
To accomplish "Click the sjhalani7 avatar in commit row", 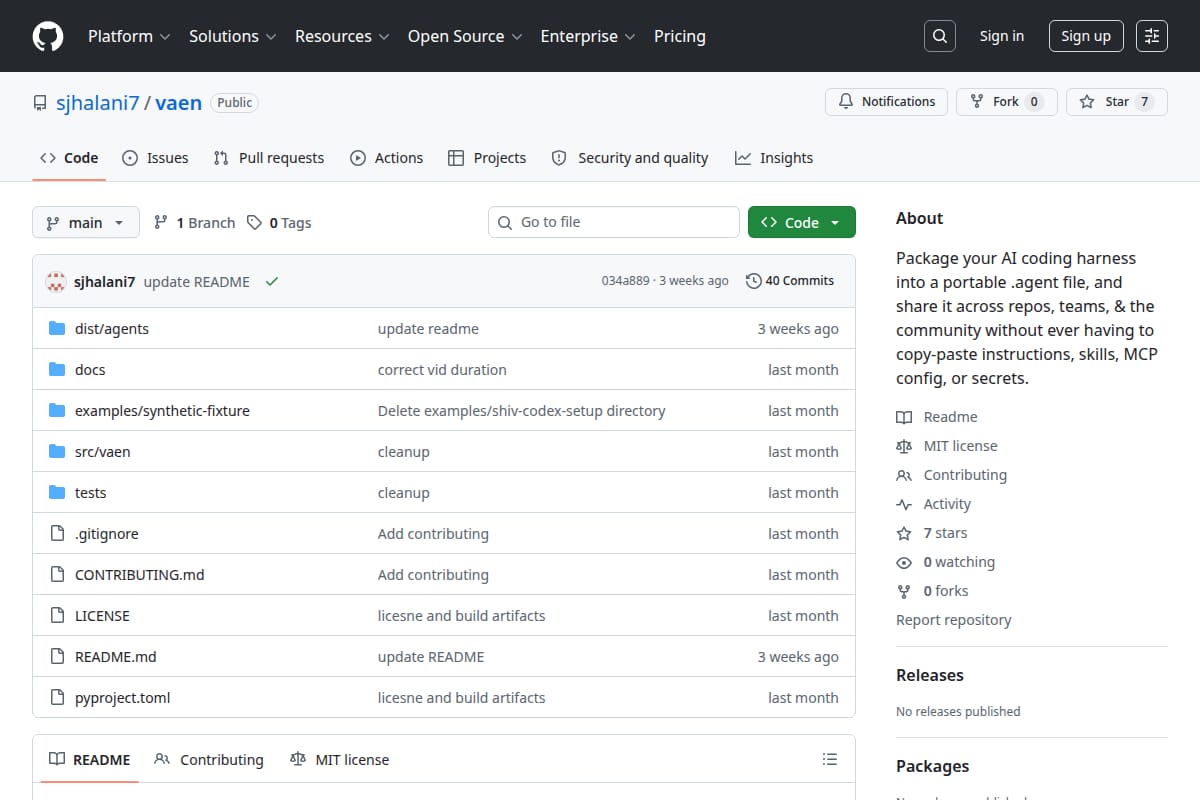I will (56, 281).
